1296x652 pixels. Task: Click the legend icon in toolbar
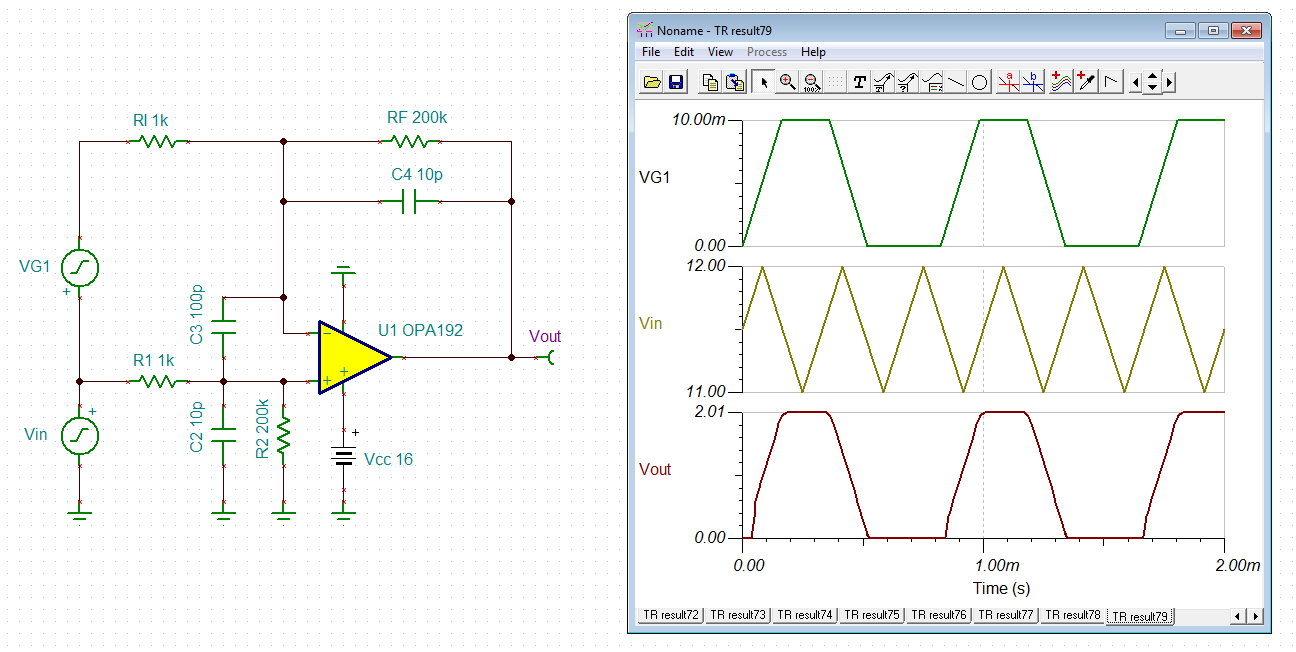click(x=932, y=82)
